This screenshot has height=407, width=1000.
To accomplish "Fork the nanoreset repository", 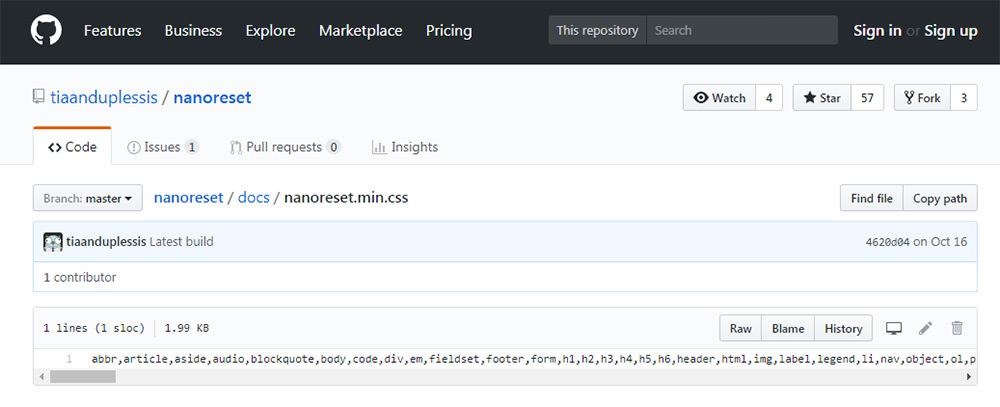I will 922,98.
